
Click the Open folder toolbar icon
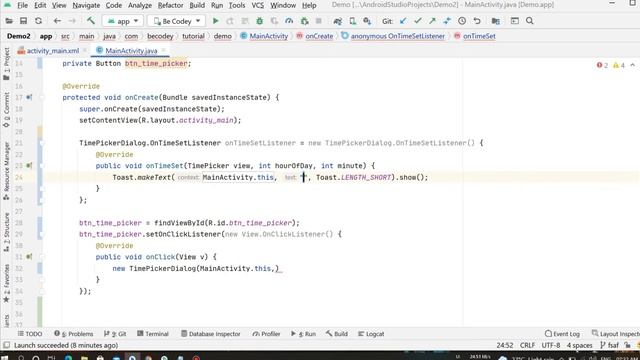pos(9,21)
